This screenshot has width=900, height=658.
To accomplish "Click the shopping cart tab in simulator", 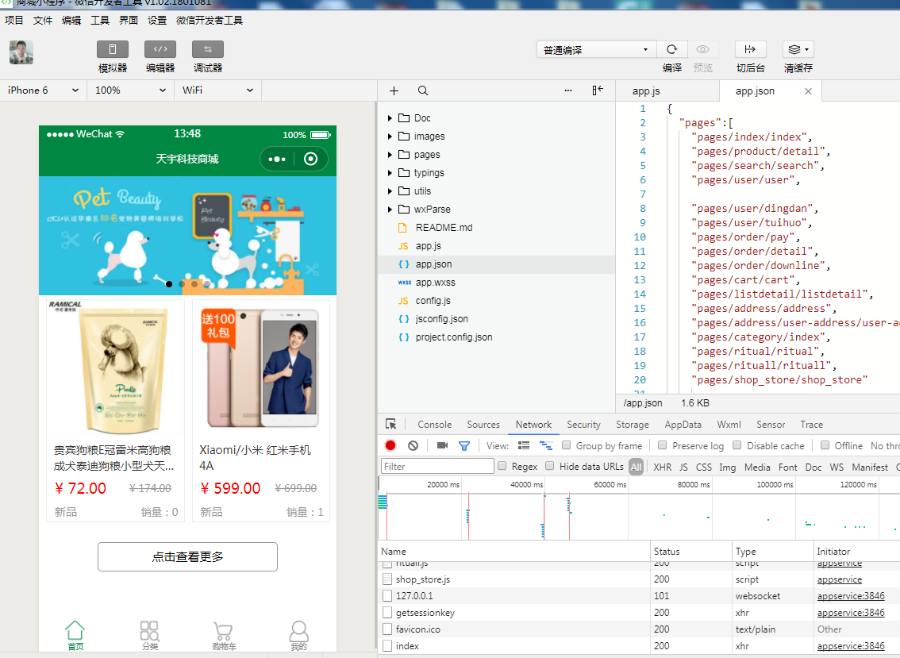I will [x=223, y=634].
